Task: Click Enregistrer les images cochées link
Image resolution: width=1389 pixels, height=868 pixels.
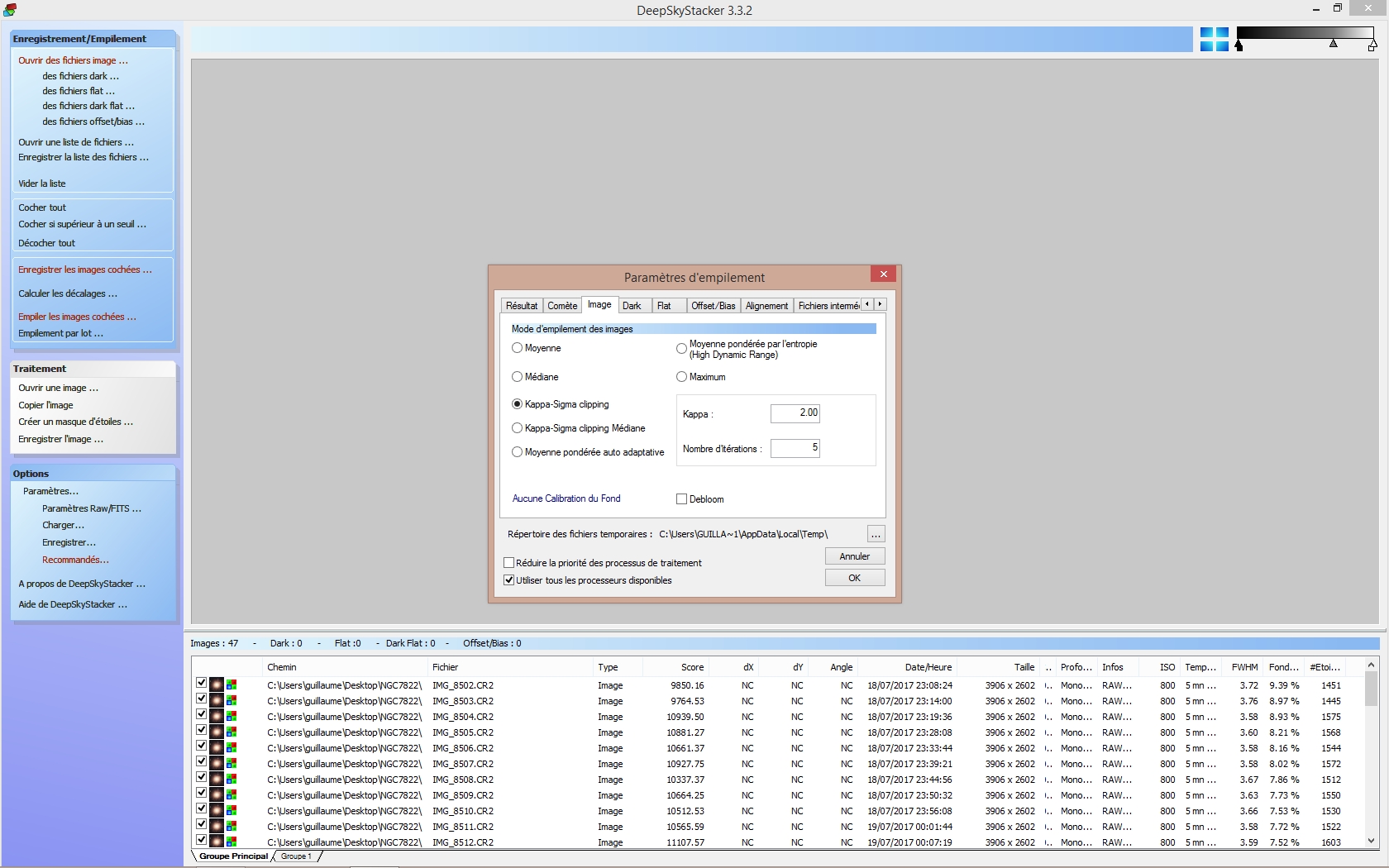Action: pos(85,269)
